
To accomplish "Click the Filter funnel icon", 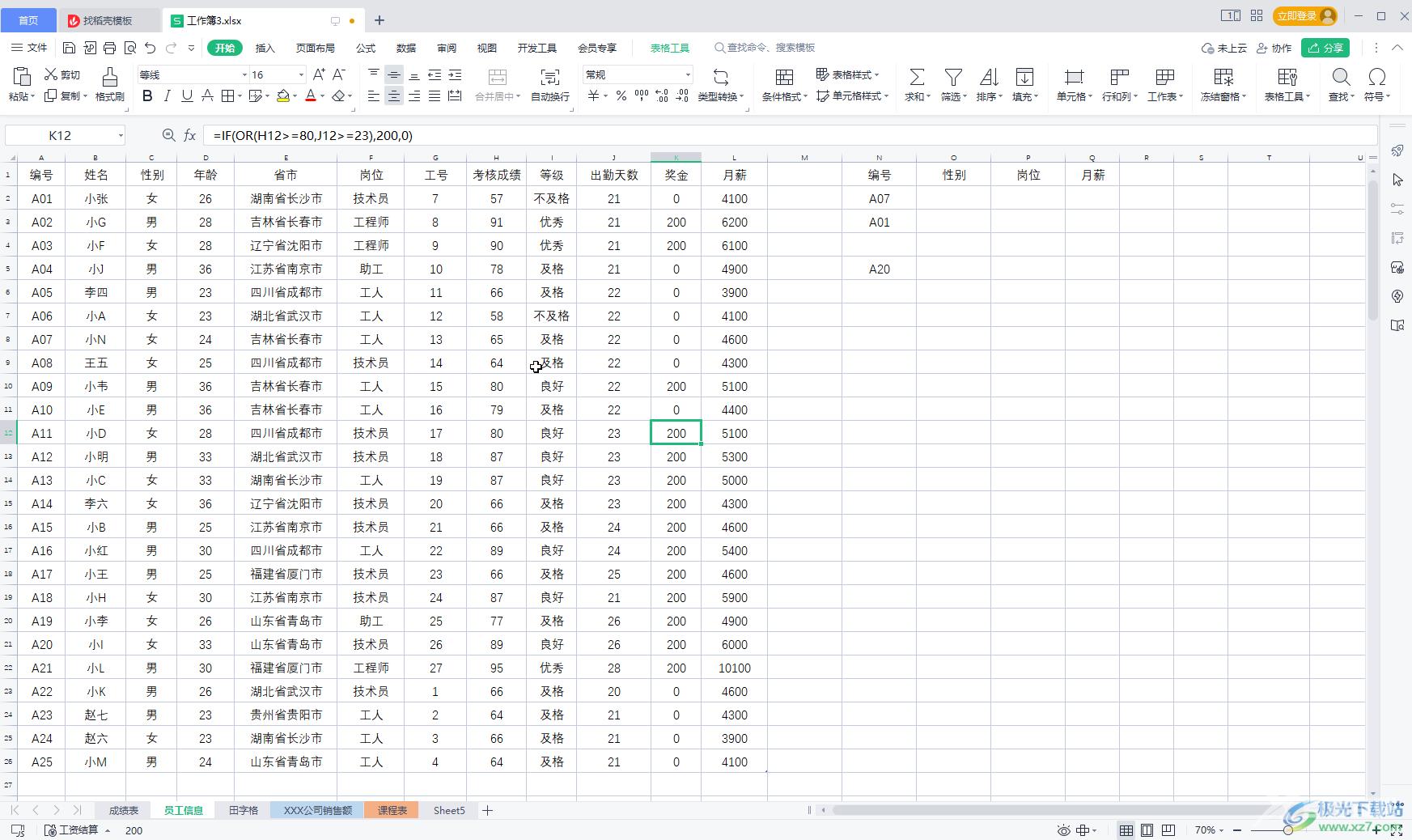I will click(x=954, y=77).
